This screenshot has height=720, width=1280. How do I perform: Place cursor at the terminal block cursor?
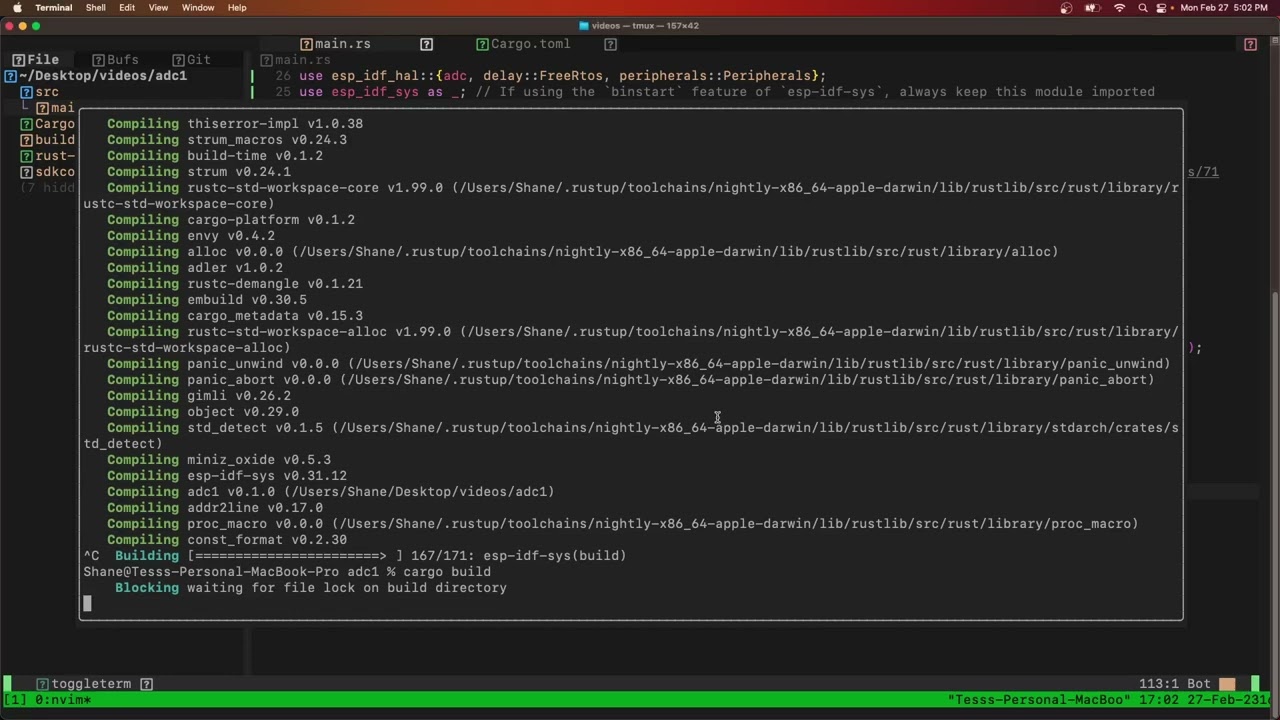87,603
